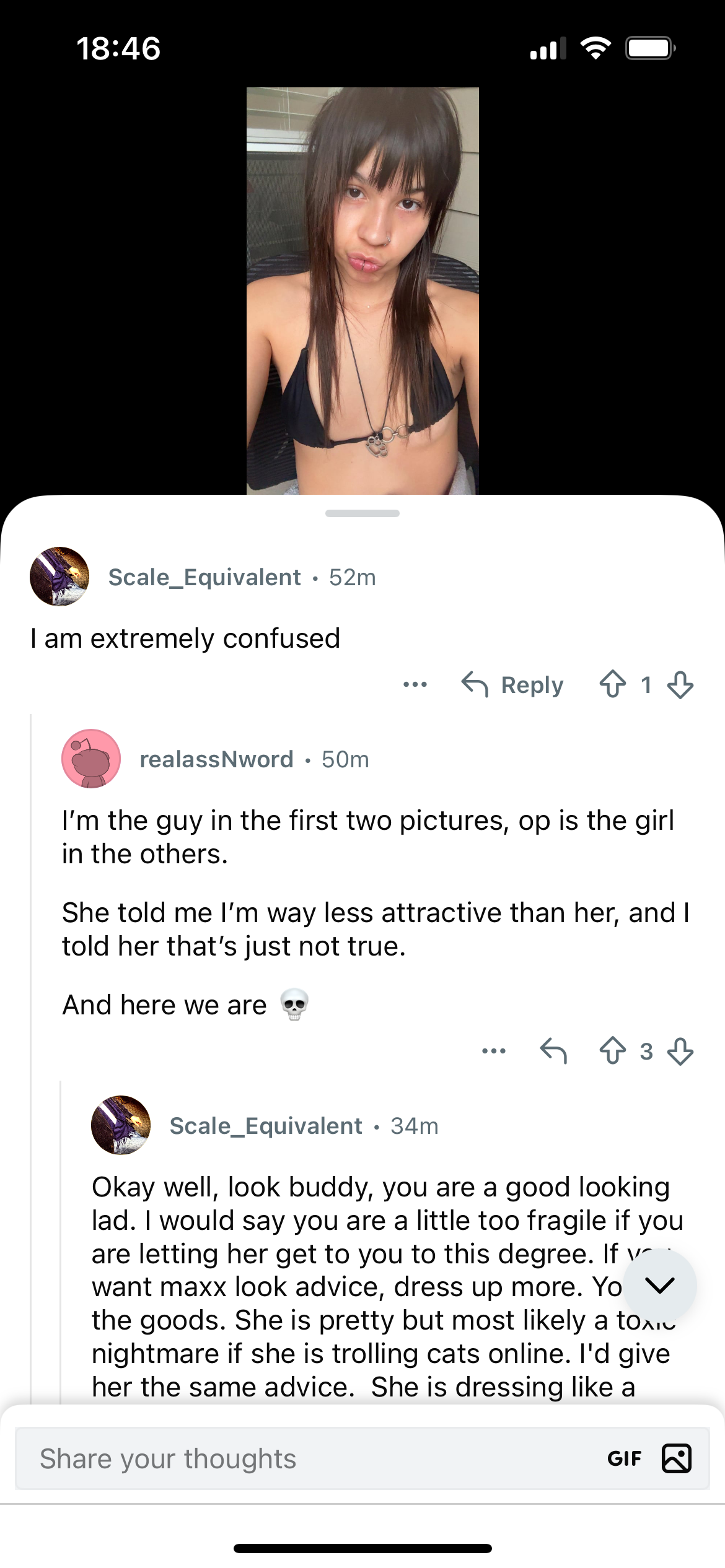Attach an image to the comment
The width and height of the screenshot is (725, 1568).
tap(677, 1458)
